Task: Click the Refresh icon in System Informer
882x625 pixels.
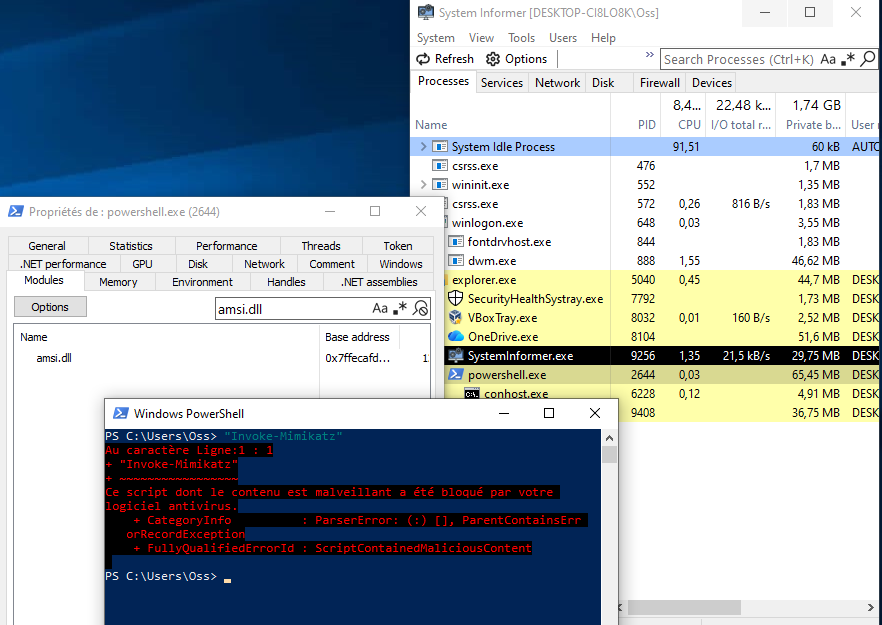Action: tap(423, 59)
